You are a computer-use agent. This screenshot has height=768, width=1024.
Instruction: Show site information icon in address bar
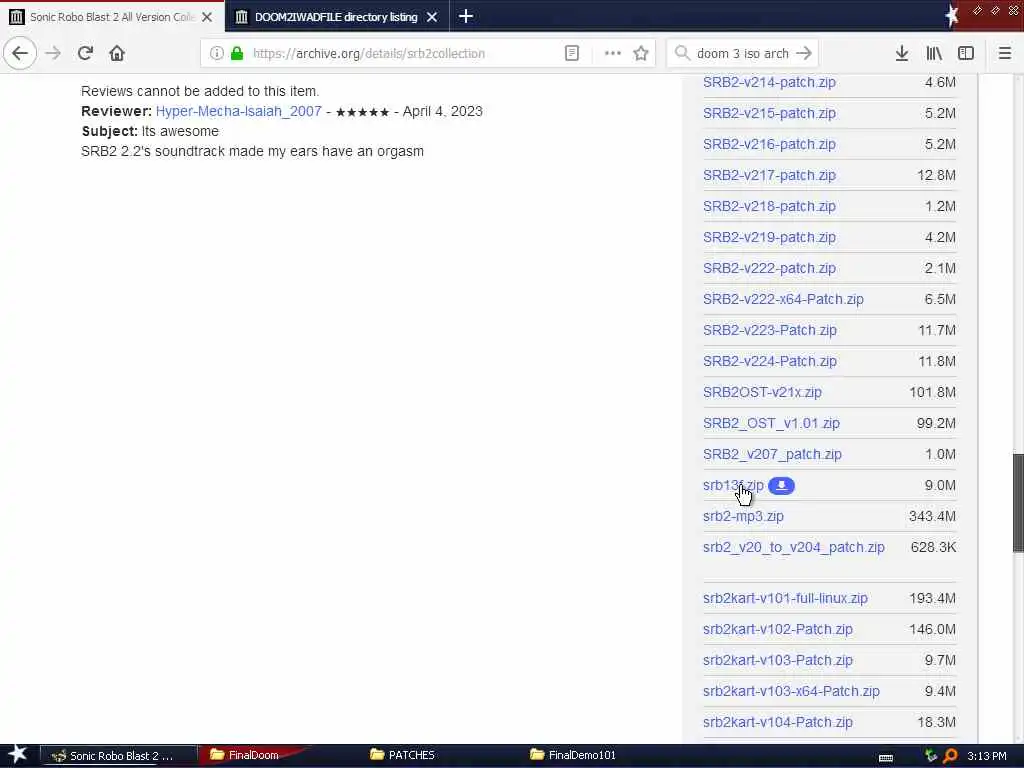pos(216,54)
